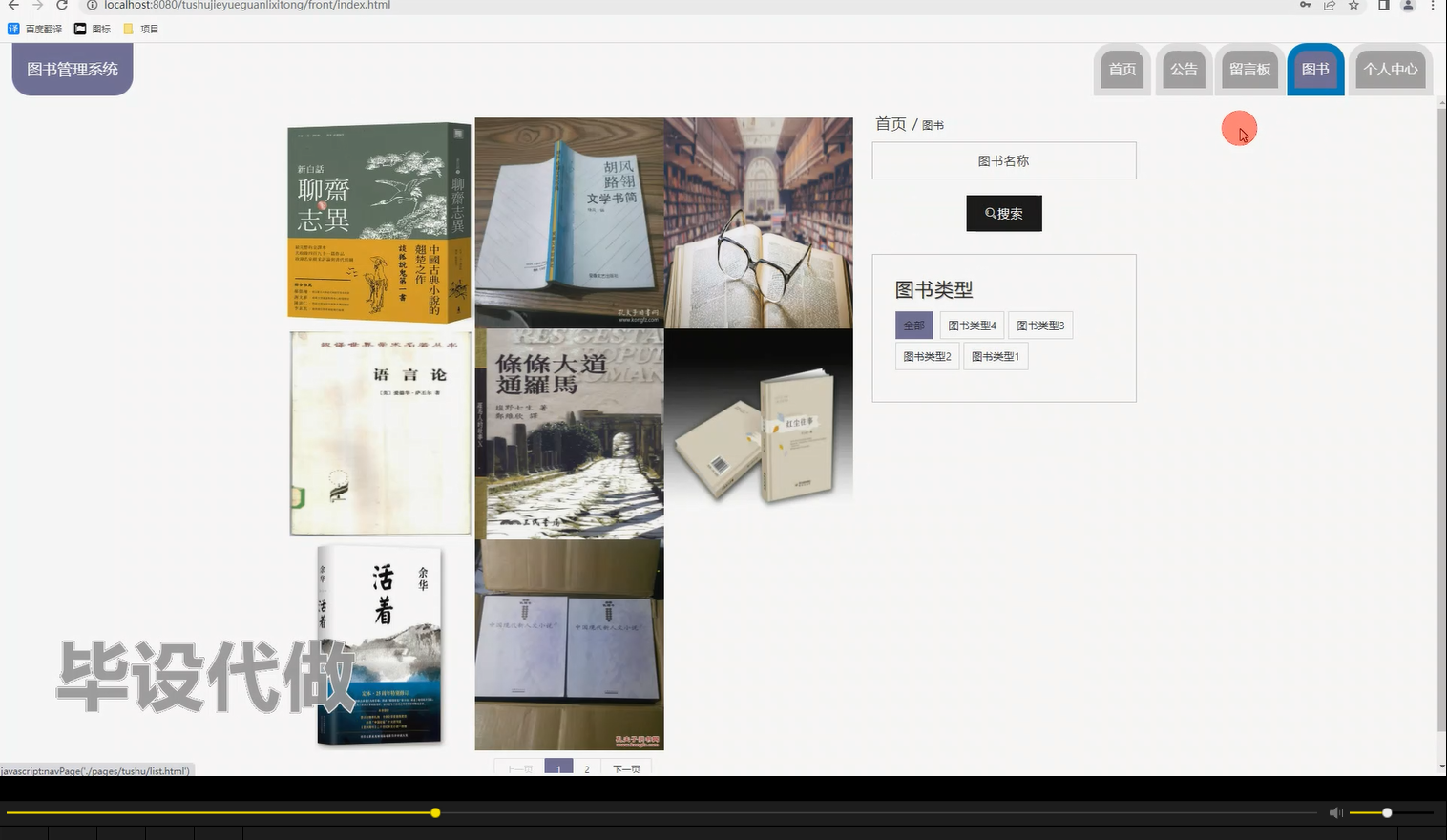
Task: Click the page vertical scrollbar
Action: click(x=1441, y=420)
